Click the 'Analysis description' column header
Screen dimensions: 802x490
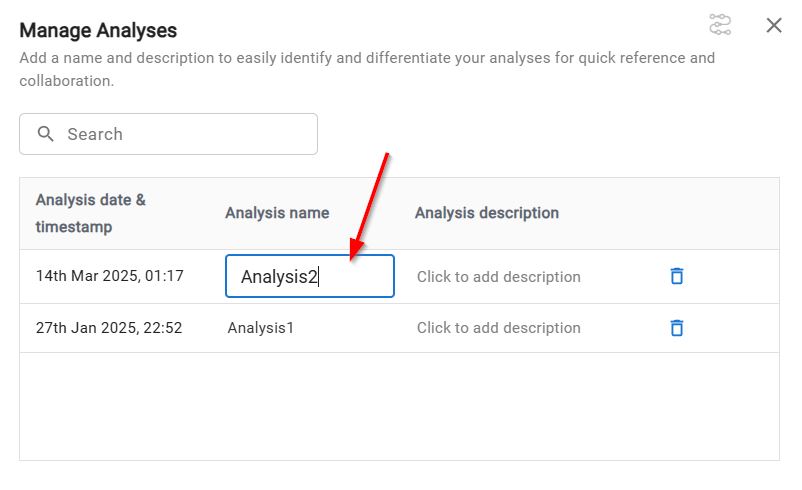click(486, 213)
